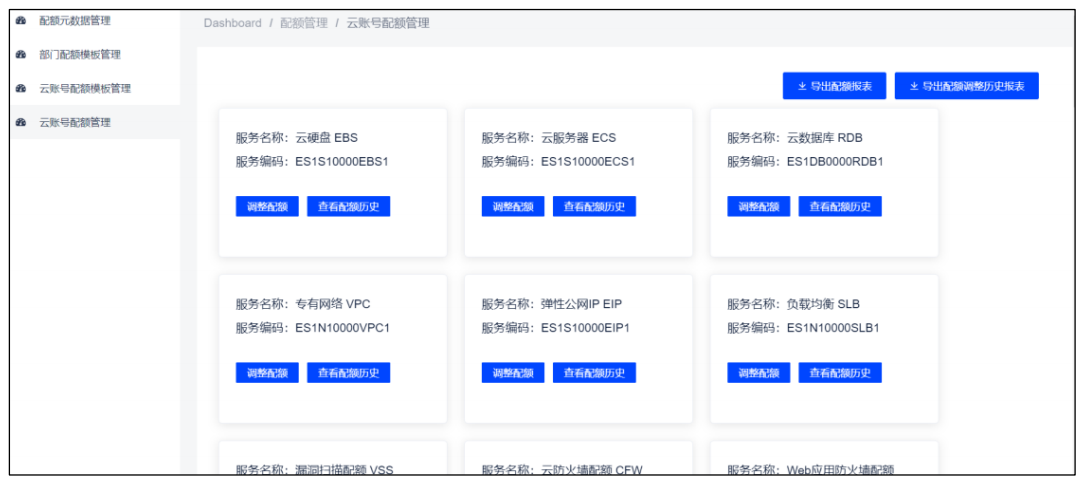The width and height of the screenshot is (1085, 482).
Task: Click the dashboard icon beside 部门配额模板管理
Action: pos(21,55)
